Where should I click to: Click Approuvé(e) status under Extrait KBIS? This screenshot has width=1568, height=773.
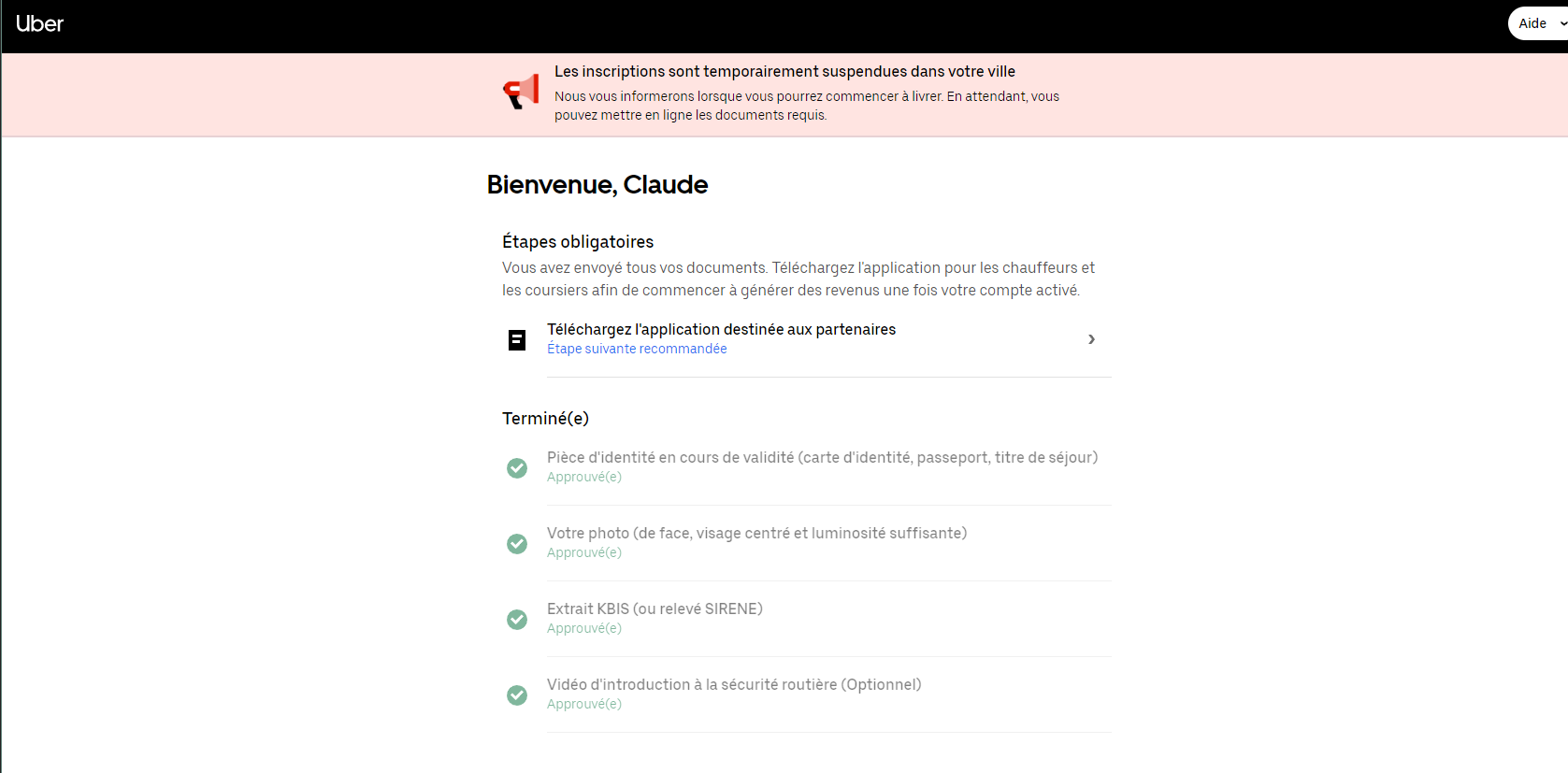[x=584, y=628]
